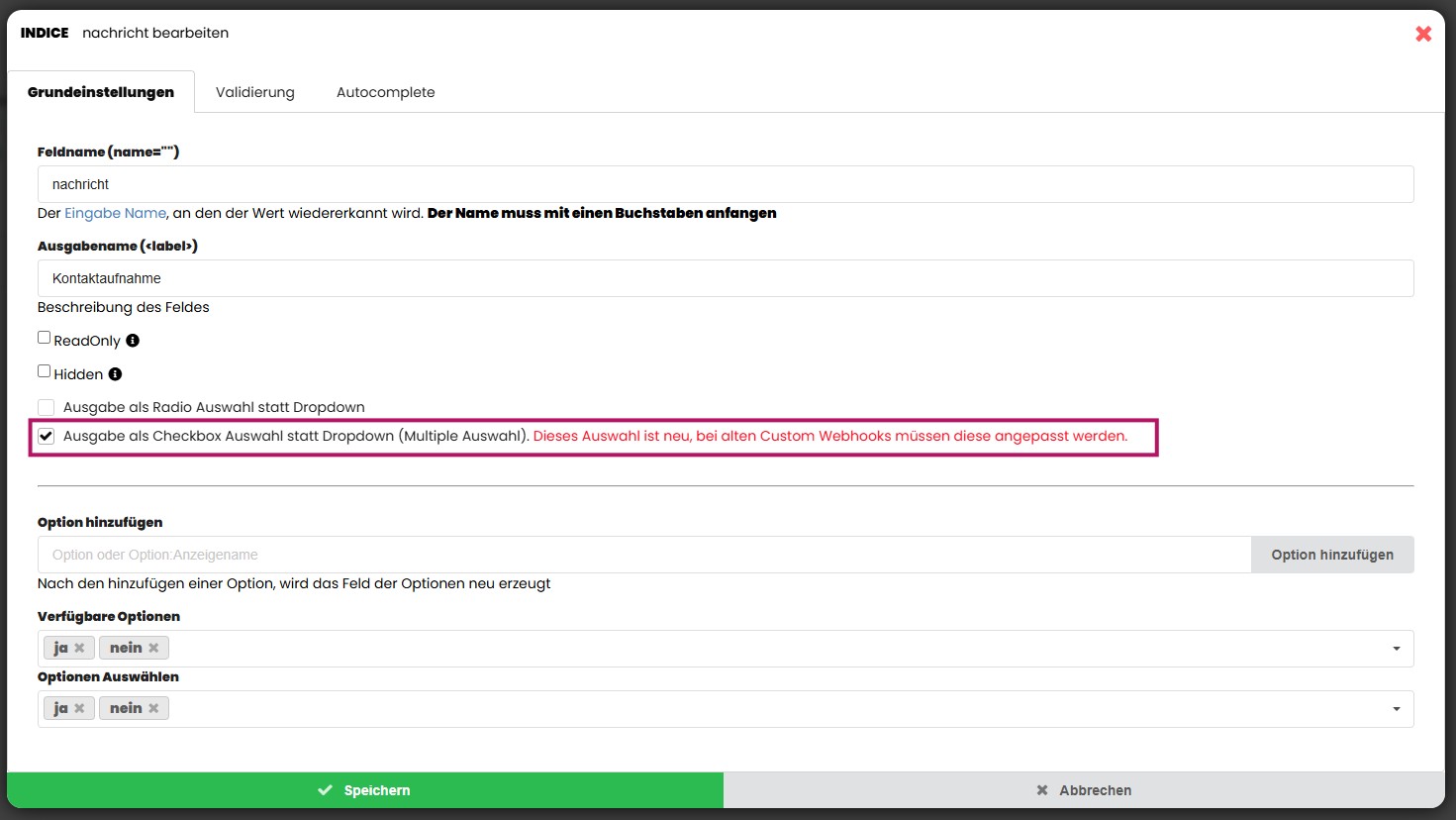The height and width of the screenshot is (820, 1456).
Task: Uncheck 'Ausgabe als Checkbox Auswahl' option
Action: click(47, 436)
